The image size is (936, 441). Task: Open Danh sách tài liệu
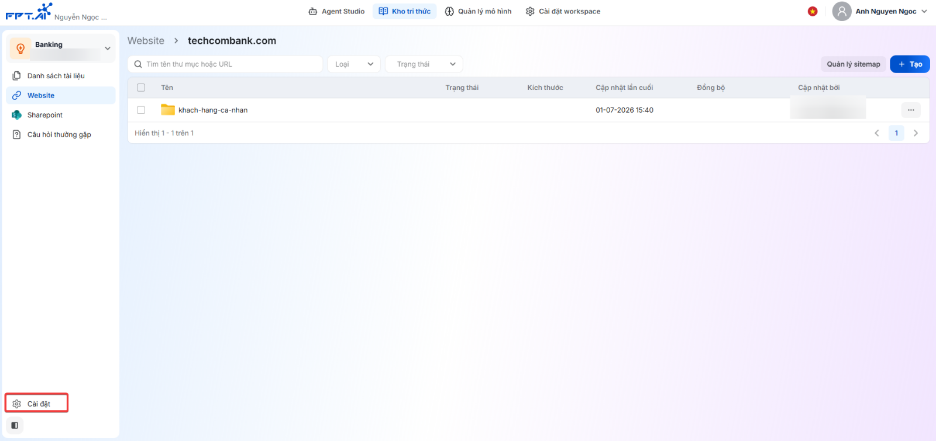coord(61,76)
